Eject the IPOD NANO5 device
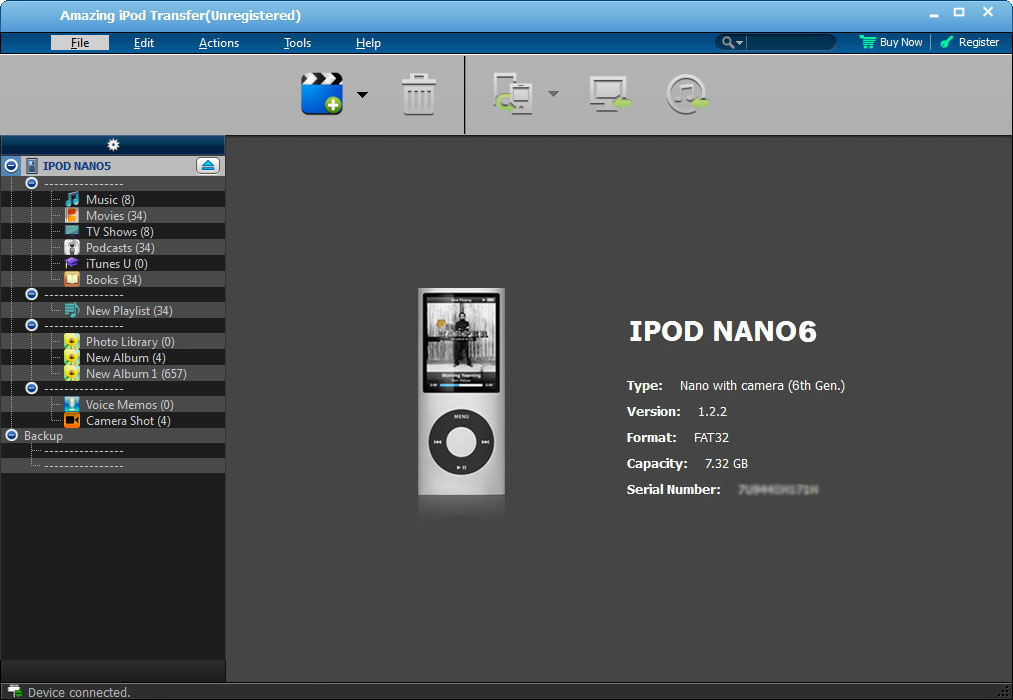Screen dimensions: 1013x700 [x=208, y=165]
